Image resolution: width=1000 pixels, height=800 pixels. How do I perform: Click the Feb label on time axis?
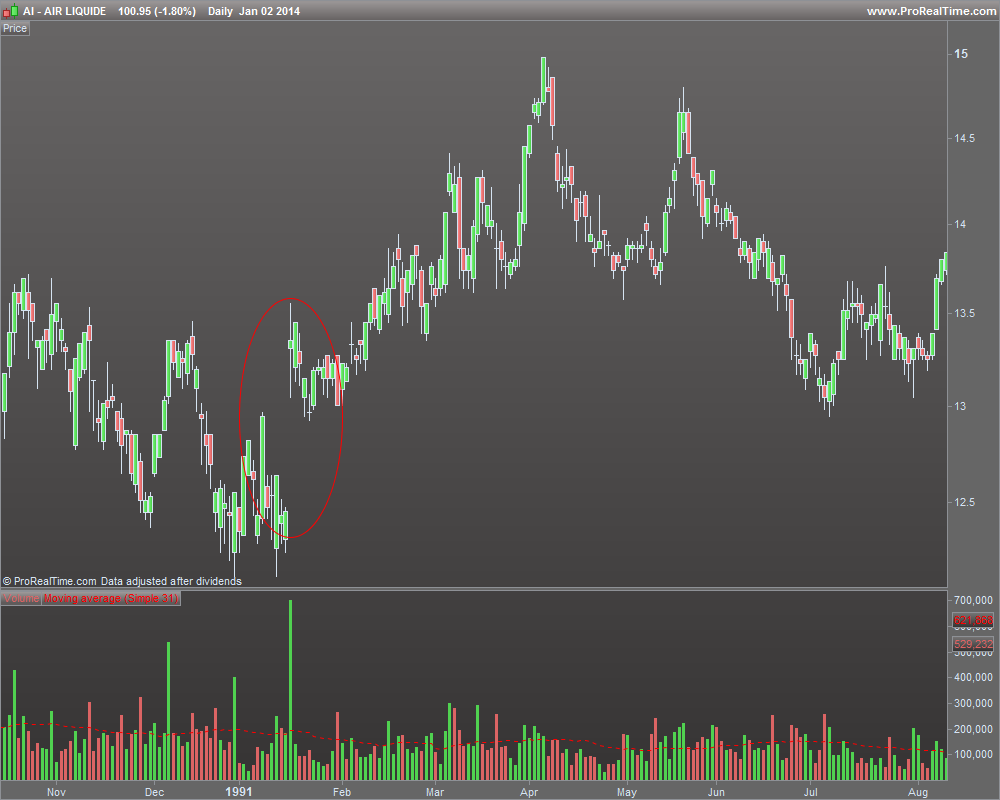coord(342,792)
